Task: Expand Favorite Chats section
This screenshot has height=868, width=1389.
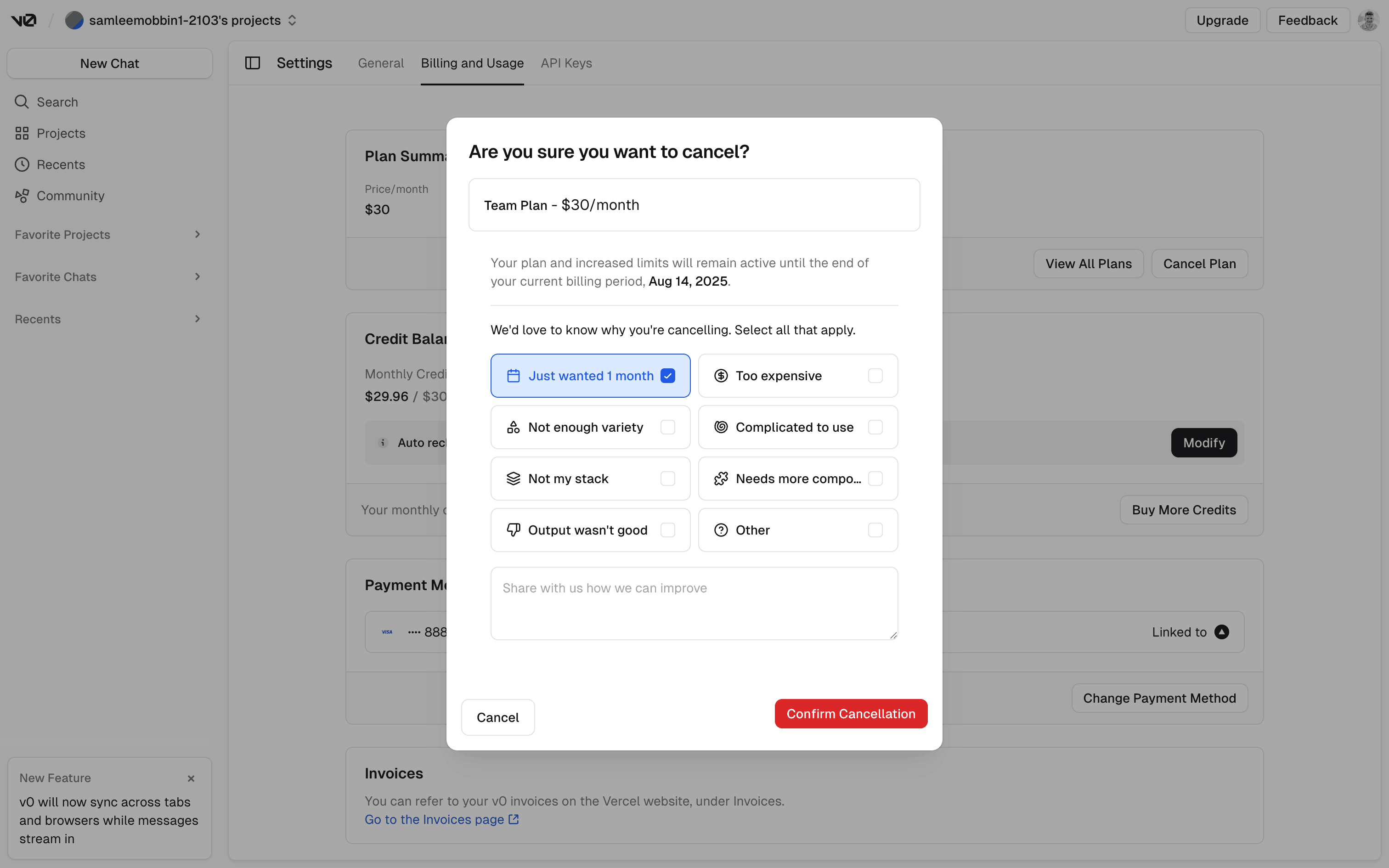Action: [197, 276]
